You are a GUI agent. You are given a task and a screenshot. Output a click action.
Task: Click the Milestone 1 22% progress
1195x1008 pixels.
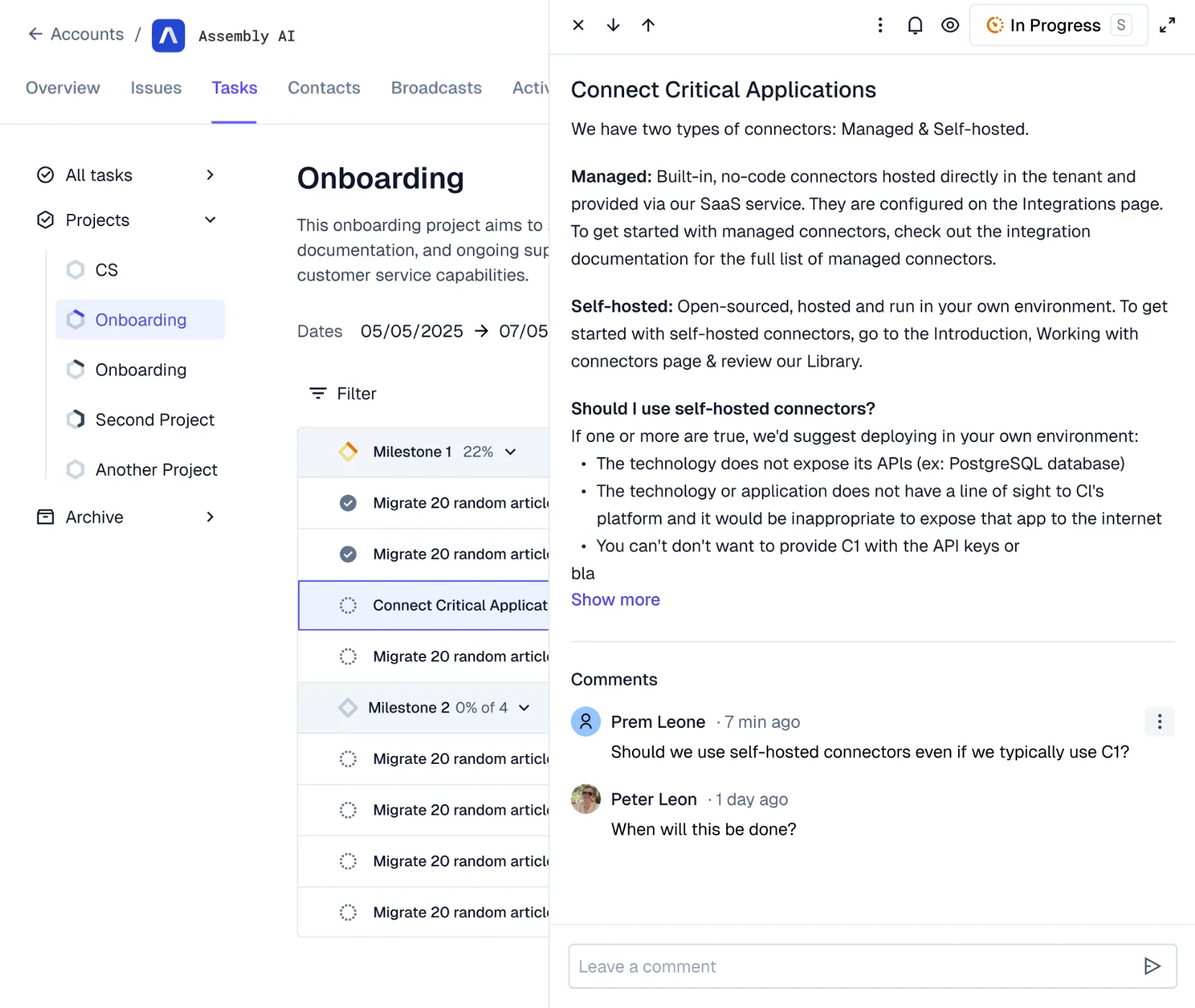pos(478,451)
